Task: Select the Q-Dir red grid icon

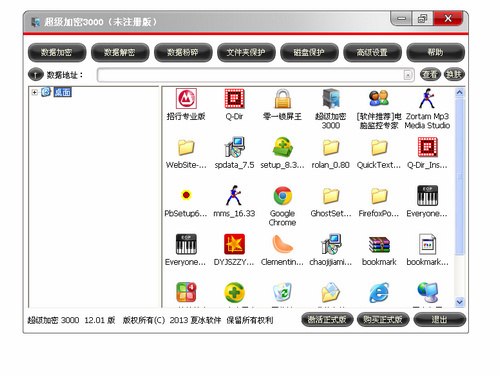Action: coord(234,98)
